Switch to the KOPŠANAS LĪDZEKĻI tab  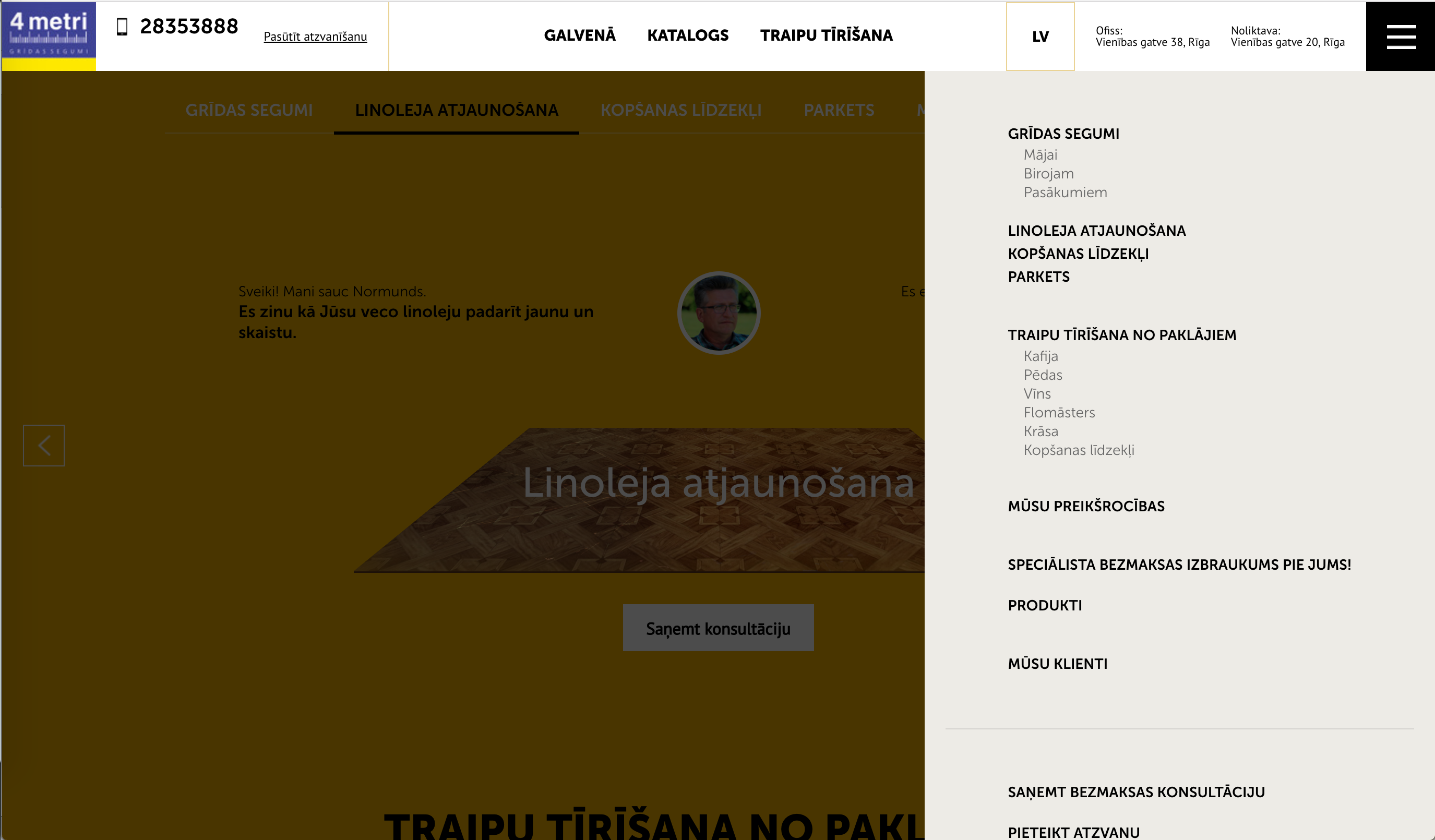pyautogui.click(x=680, y=110)
